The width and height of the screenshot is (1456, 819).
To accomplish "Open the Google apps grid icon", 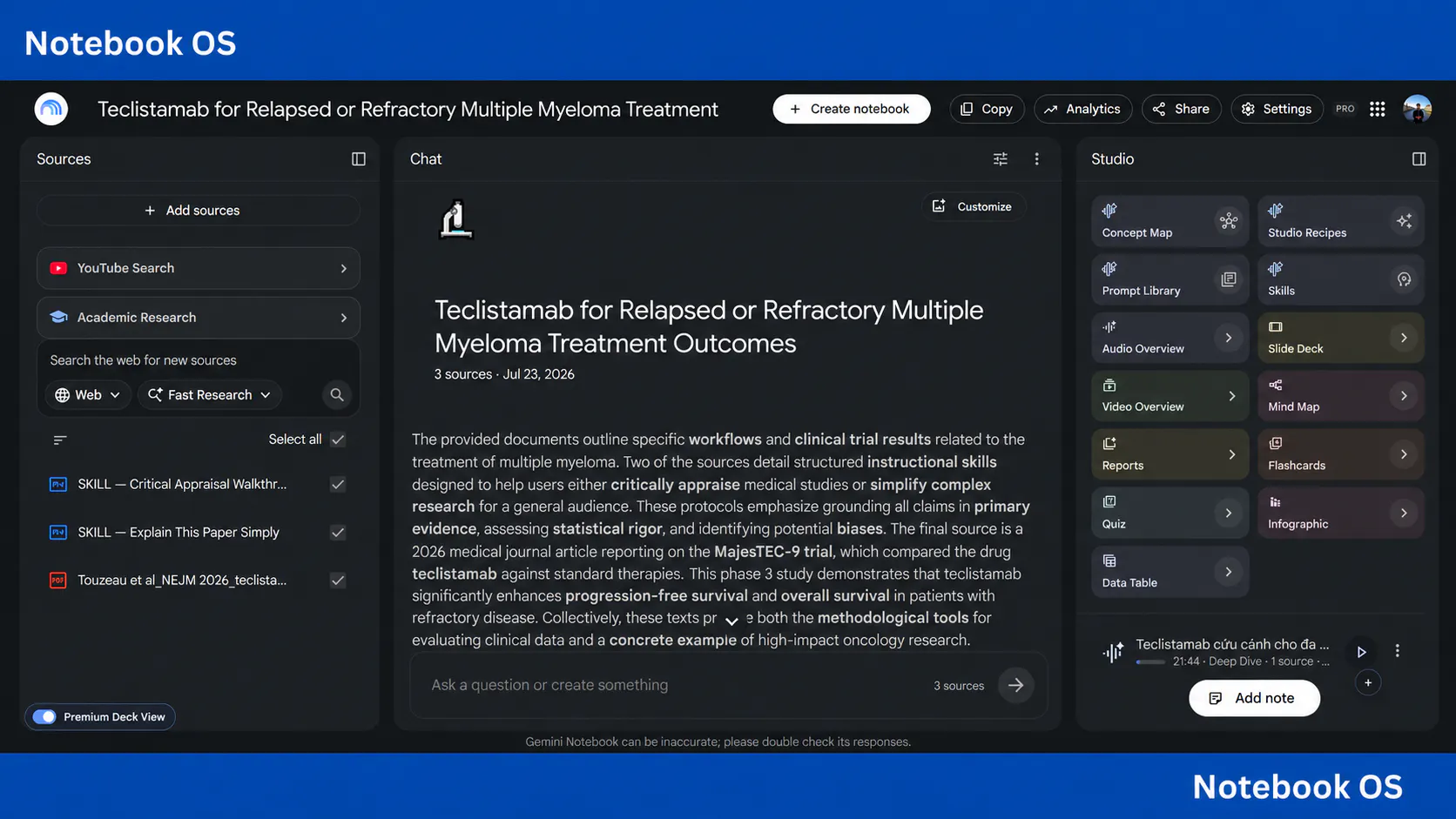I will pyautogui.click(x=1377, y=109).
